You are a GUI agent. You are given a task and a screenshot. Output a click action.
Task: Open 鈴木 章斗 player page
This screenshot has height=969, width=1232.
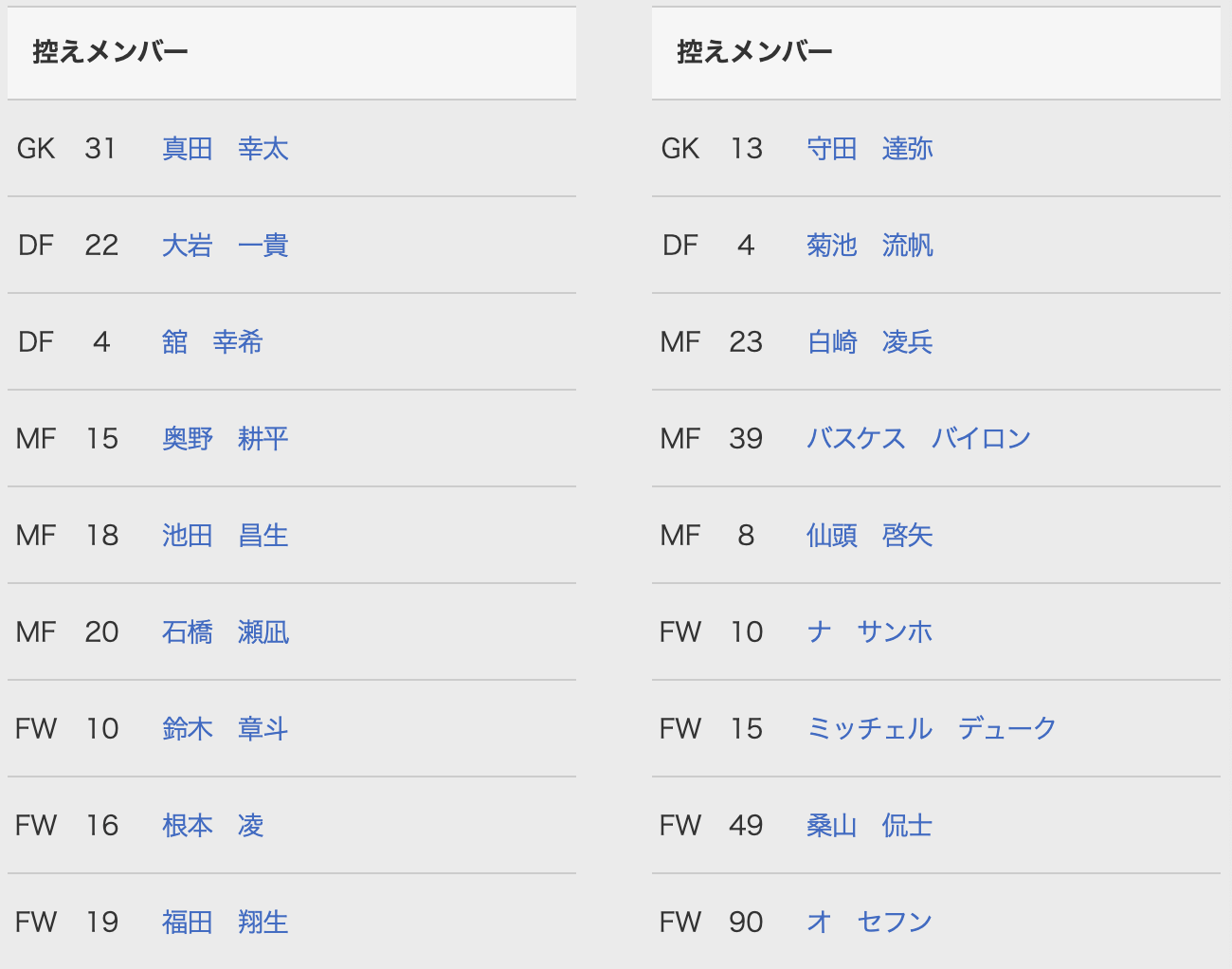226,729
